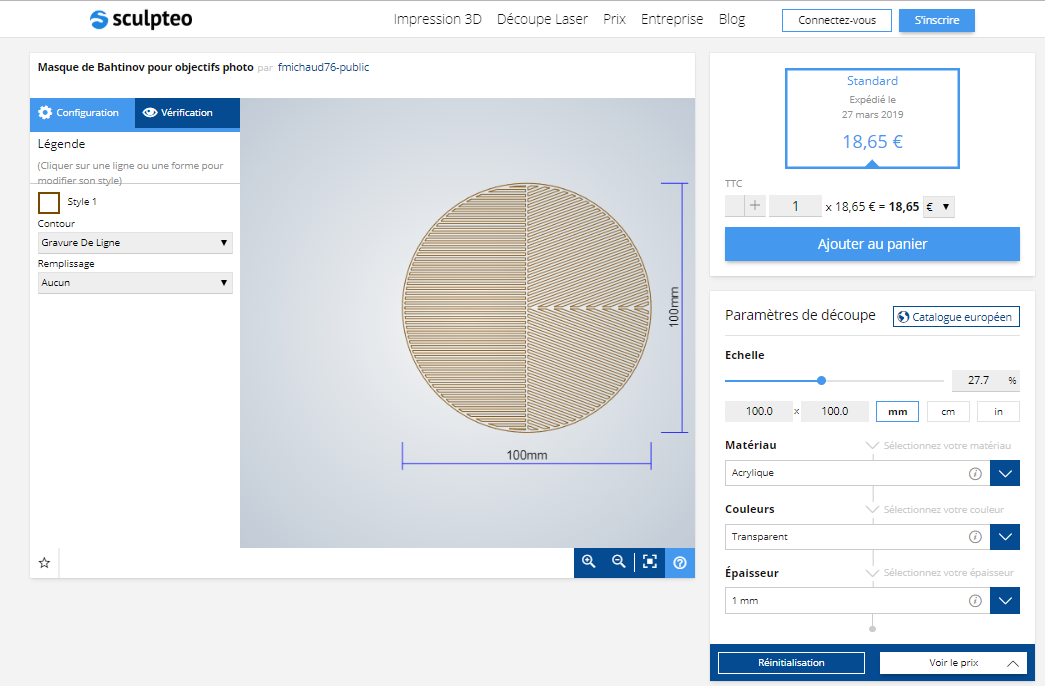
Task: Click the 1 mm thickness info icon
Action: coord(975,601)
